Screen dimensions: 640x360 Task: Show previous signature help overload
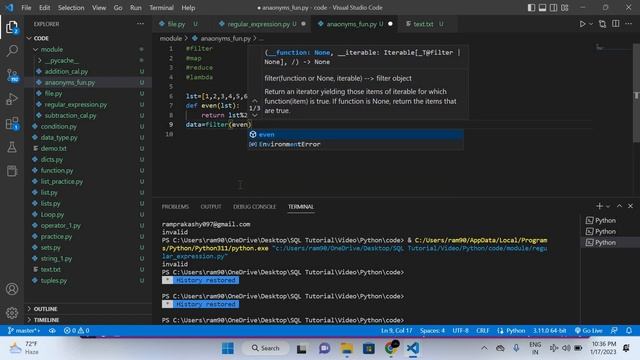click(x=255, y=100)
